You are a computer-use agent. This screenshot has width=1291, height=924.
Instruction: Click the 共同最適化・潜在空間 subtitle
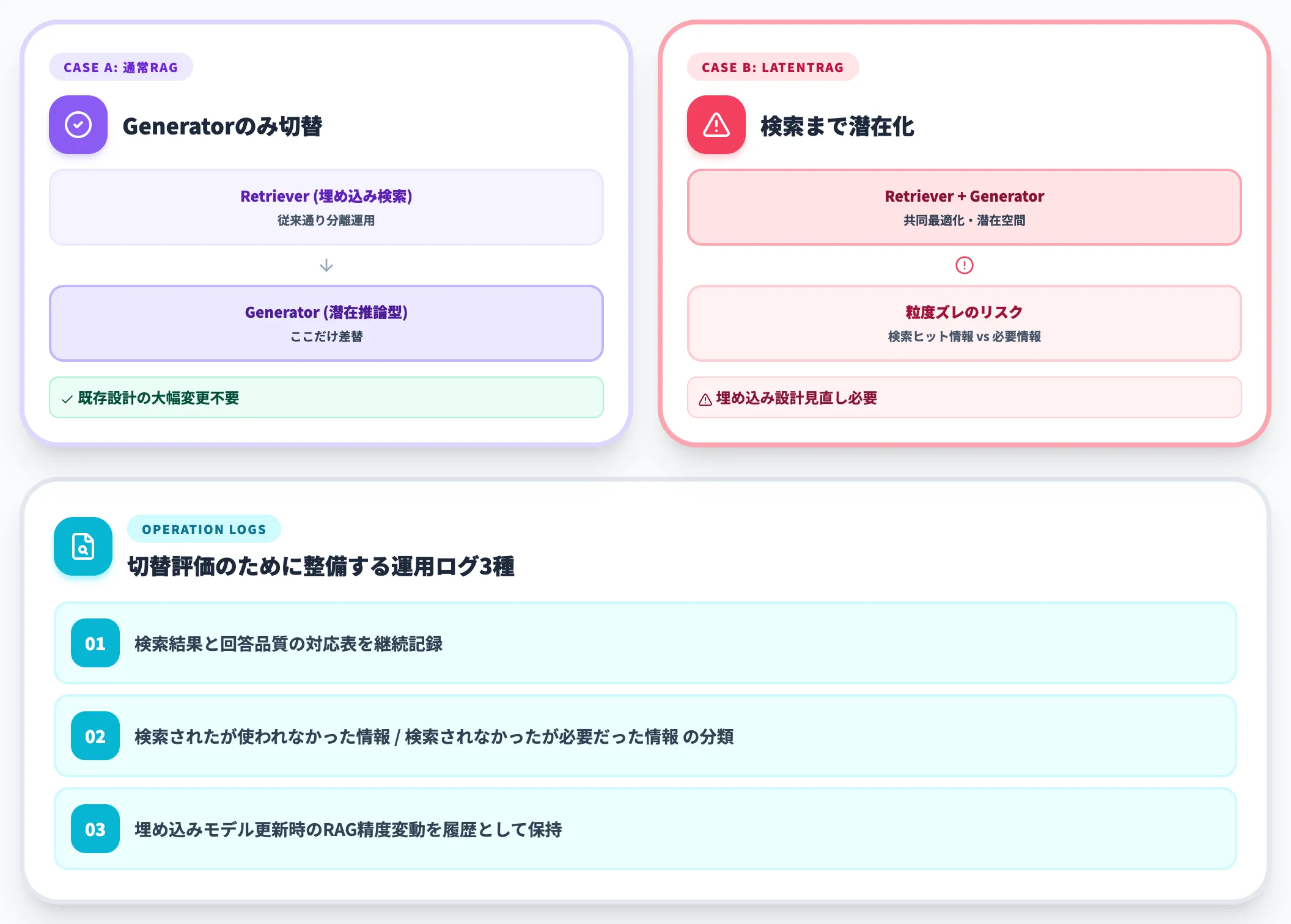point(965,221)
